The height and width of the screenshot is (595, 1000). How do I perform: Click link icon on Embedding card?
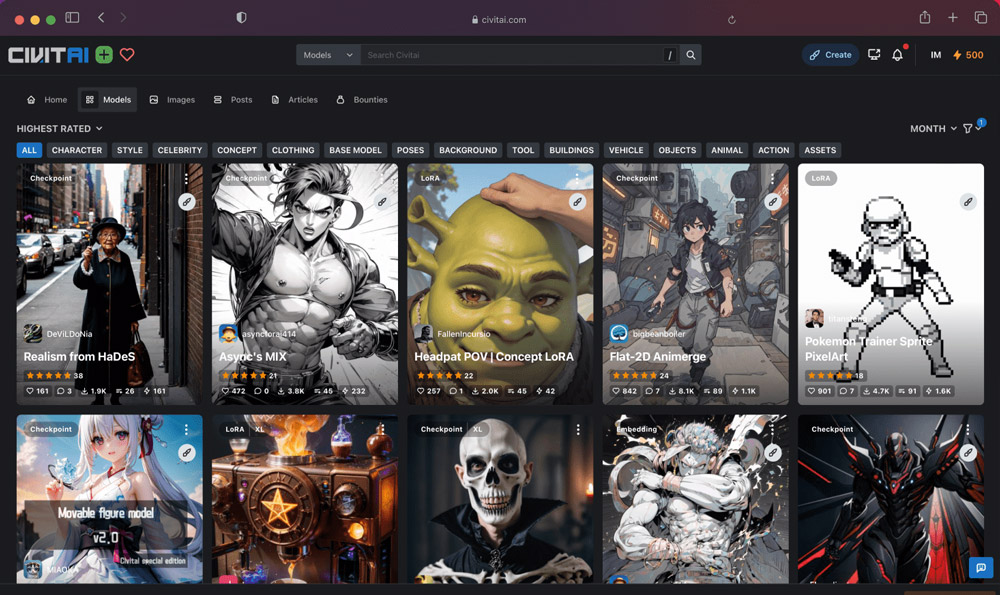(x=772, y=453)
